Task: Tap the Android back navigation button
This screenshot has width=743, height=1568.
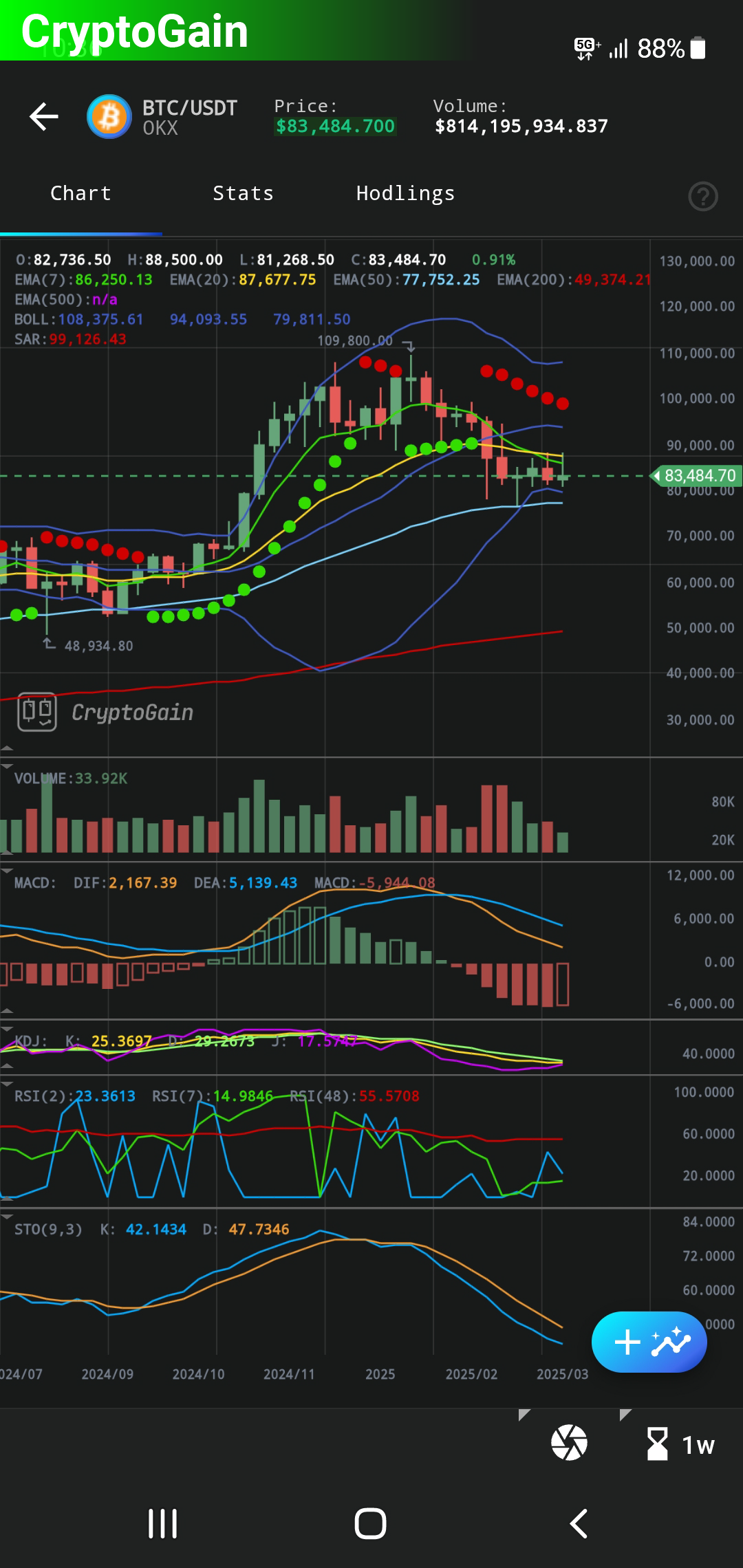Action: (579, 1523)
